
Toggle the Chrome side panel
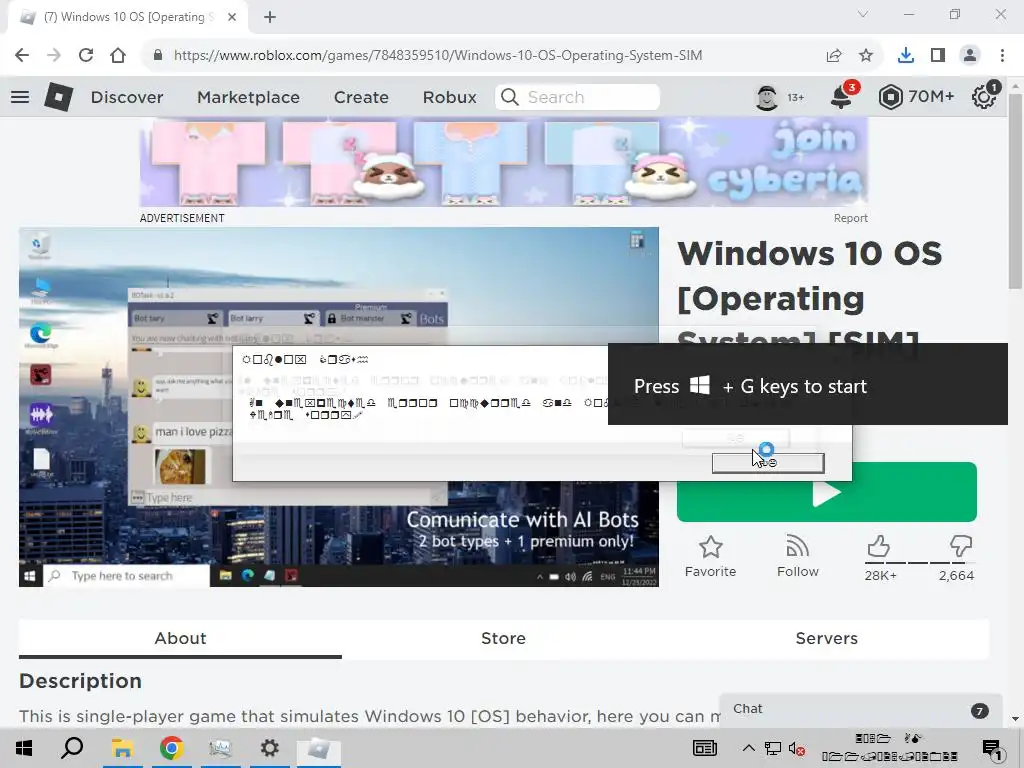[938, 56]
